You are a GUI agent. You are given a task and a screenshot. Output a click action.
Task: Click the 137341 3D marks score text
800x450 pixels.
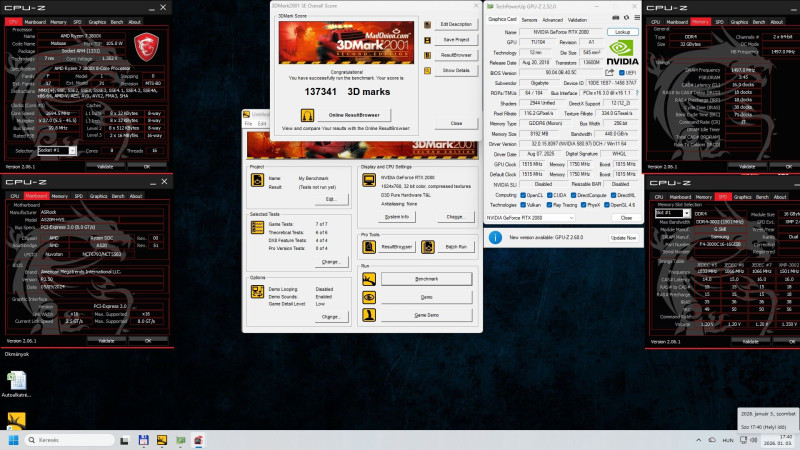click(x=347, y=92)
